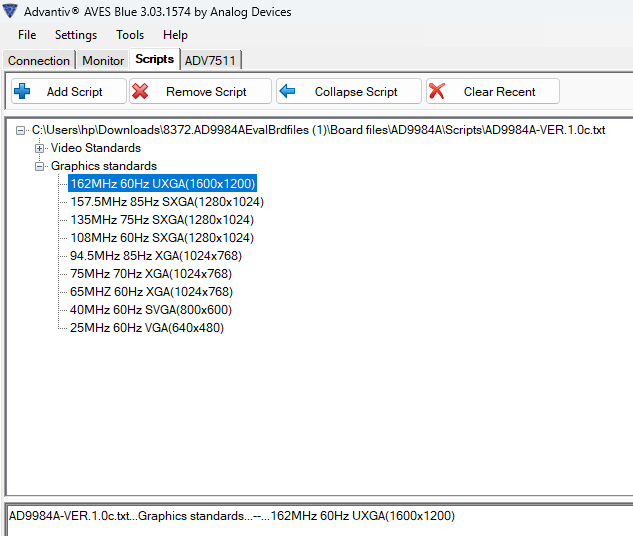633x536 pixels.
Task: Switch to the Connection tab
Action: coord(39,61)
